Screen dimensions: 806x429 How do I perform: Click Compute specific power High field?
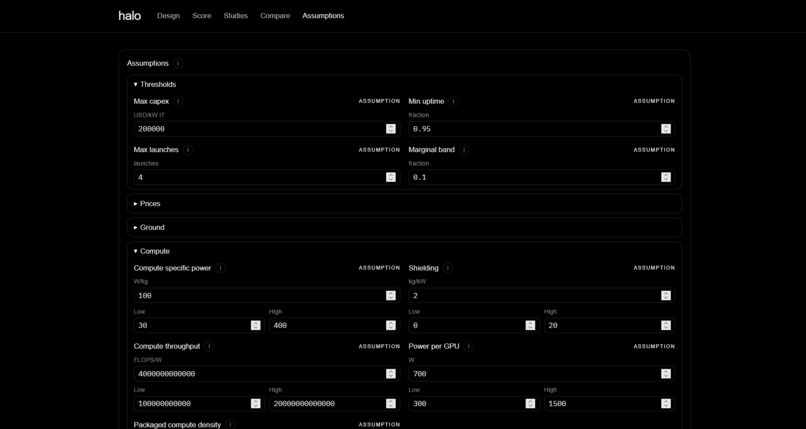pos(335,325)
